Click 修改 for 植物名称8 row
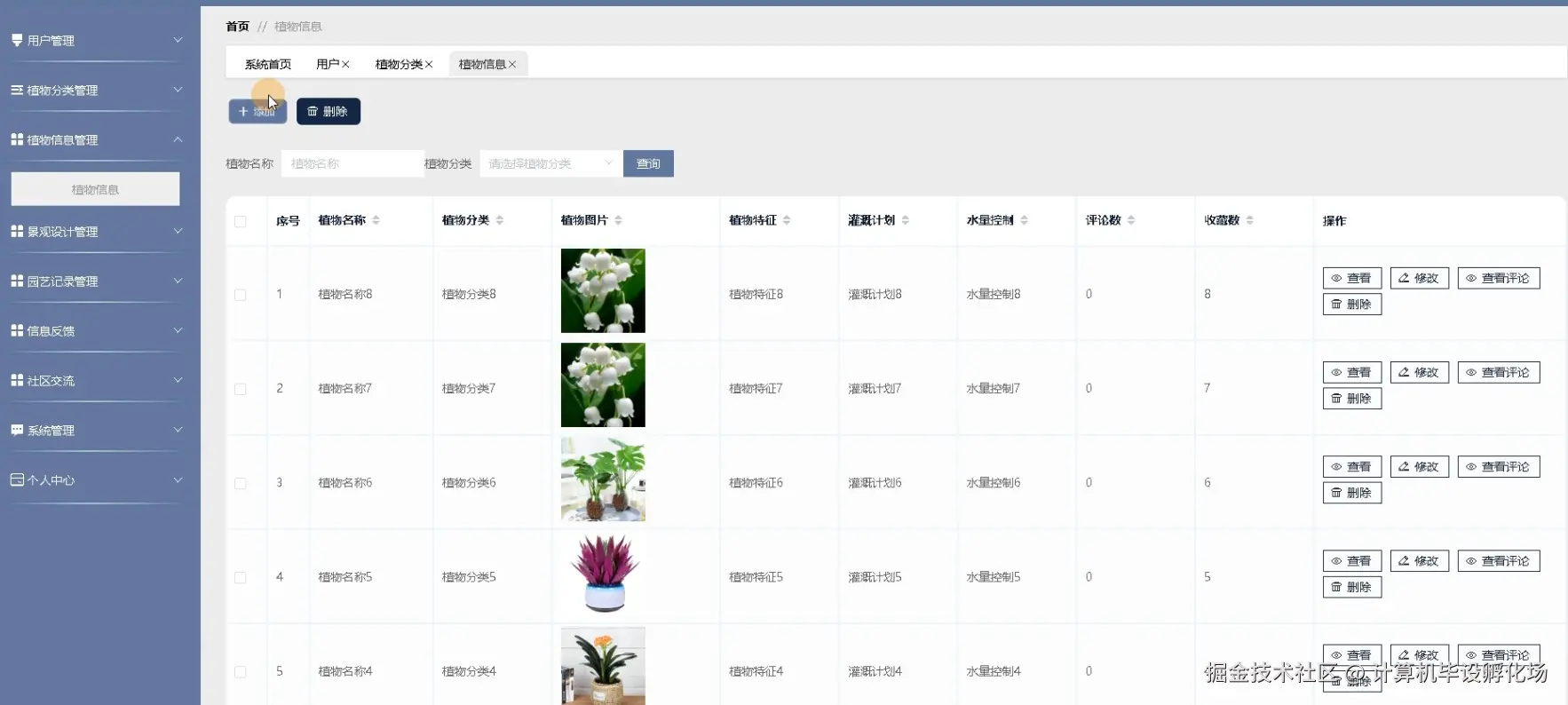The width and height of the screenshot is (1568, 705). point(1419,278)
